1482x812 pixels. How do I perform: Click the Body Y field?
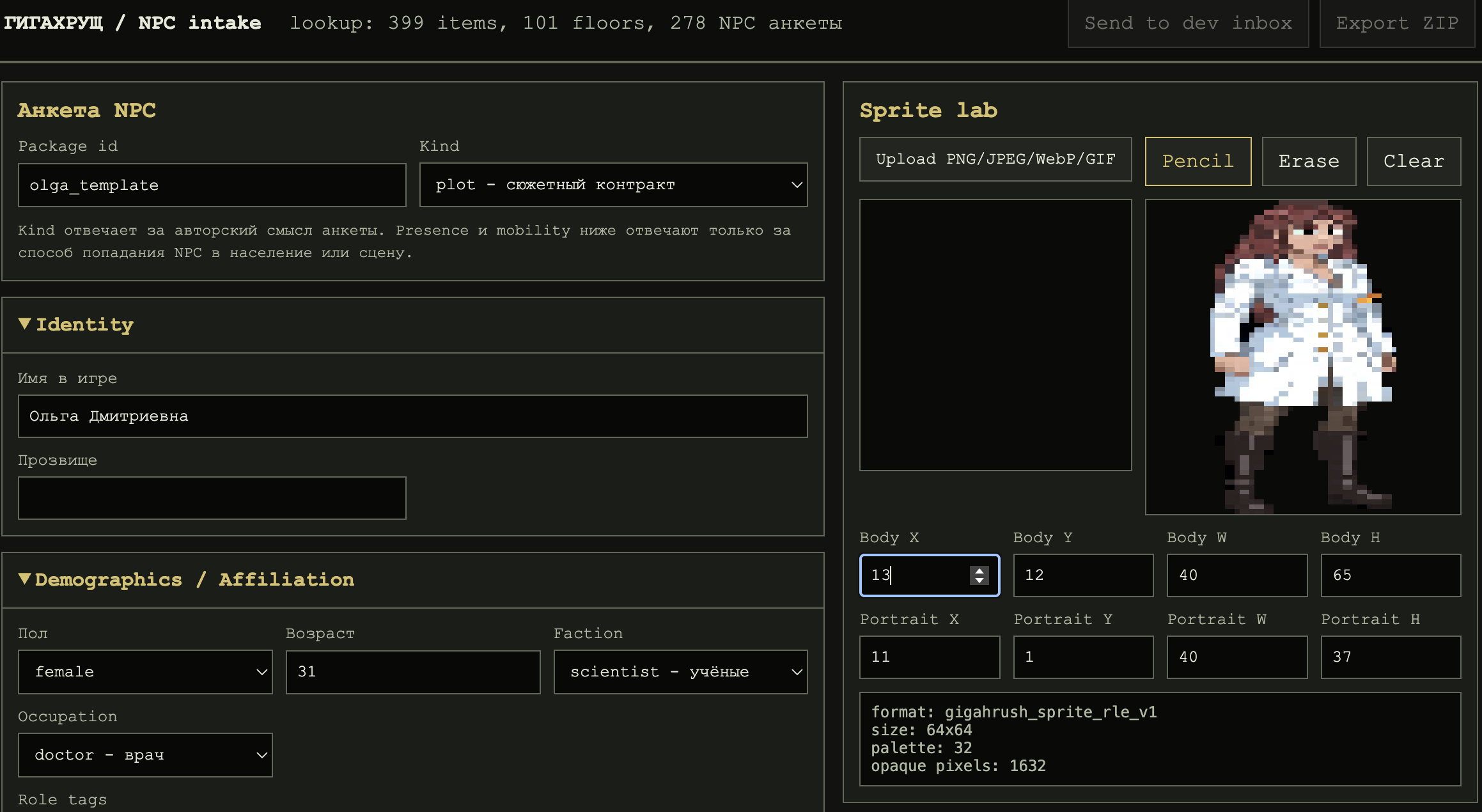(1083, 575)
